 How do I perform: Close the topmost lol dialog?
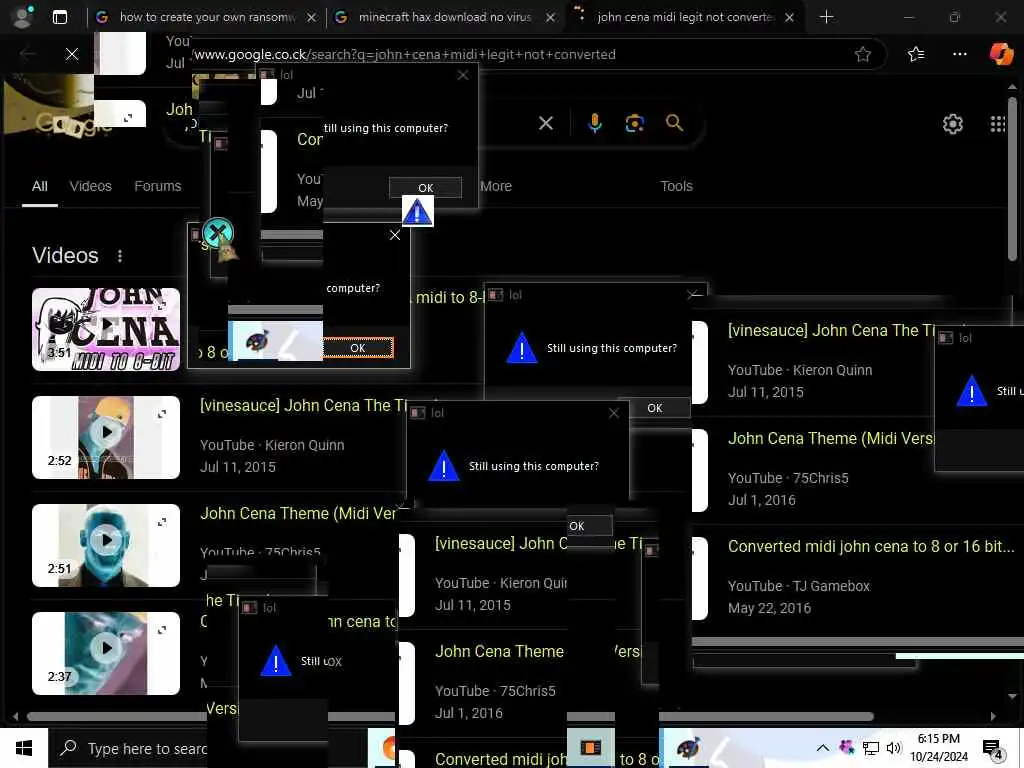click(463, 75)
